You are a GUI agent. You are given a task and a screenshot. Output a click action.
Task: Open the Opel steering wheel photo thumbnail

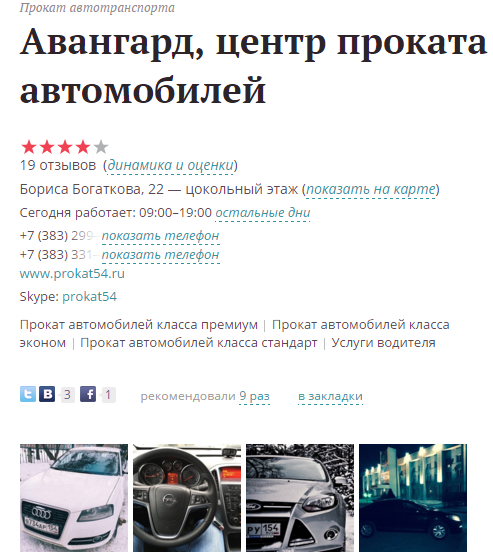pos(187,498)
